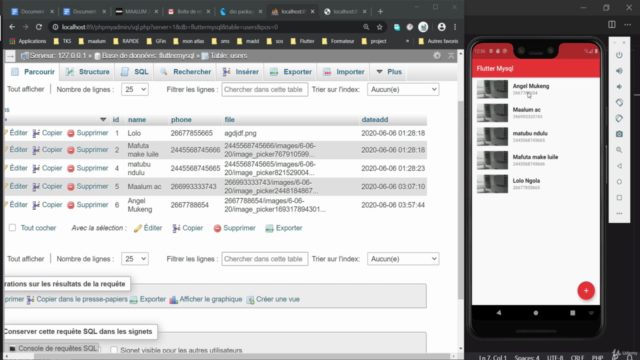Click phpMyAdmin vertical scrollbar
Image resolution: width=640 pixels, height=360 pixels.
(461, 200)
